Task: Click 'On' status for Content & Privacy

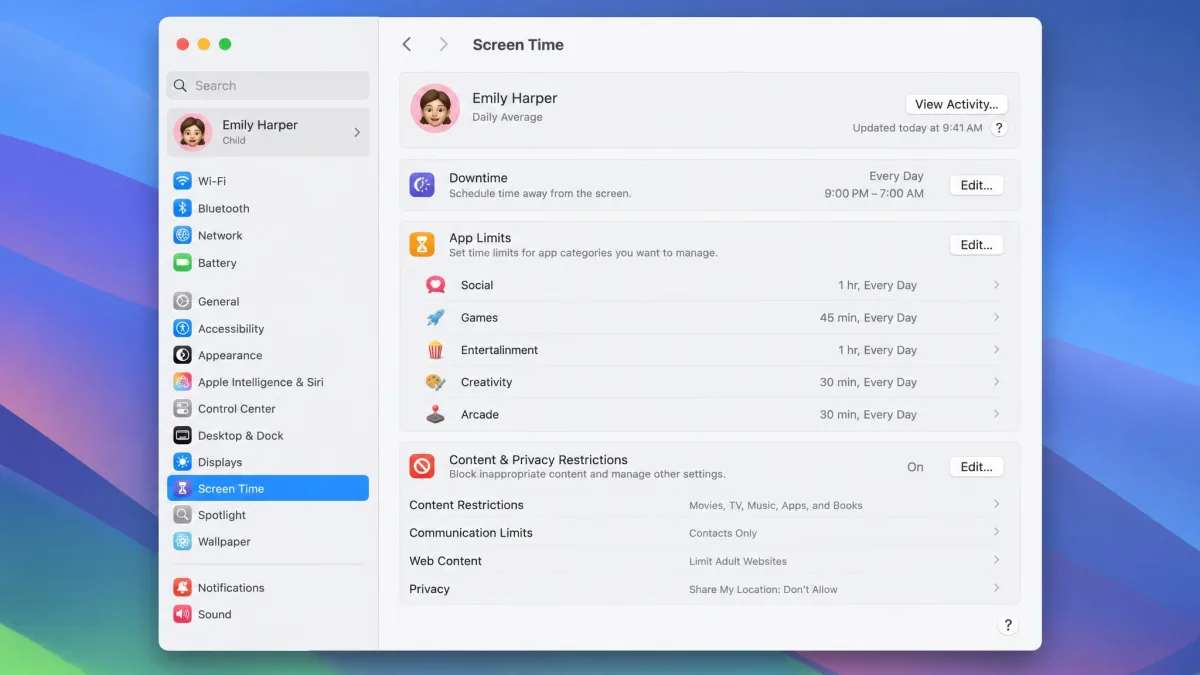Action: click(915, 467)
